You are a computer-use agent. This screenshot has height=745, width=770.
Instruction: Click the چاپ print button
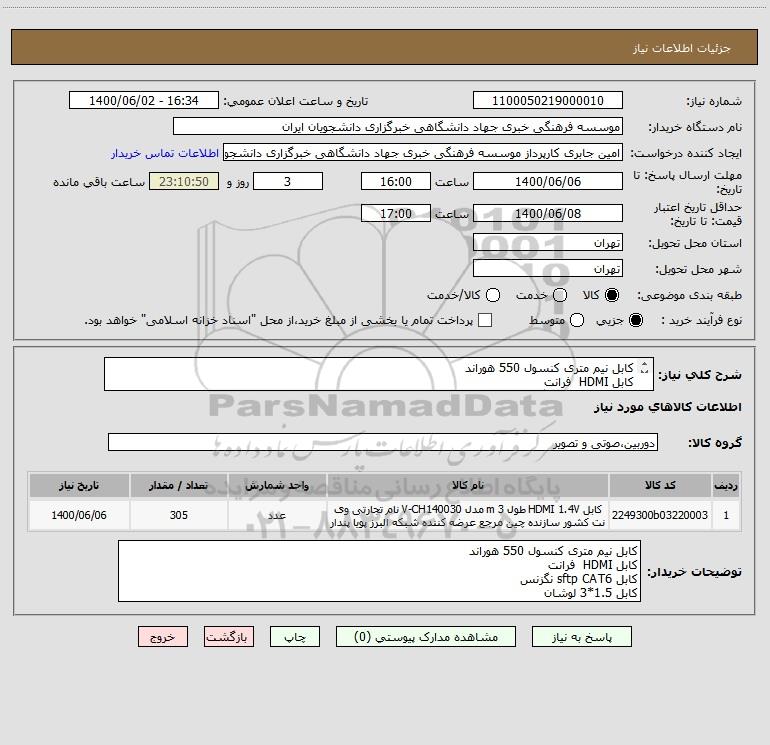(x=295, y=637)
